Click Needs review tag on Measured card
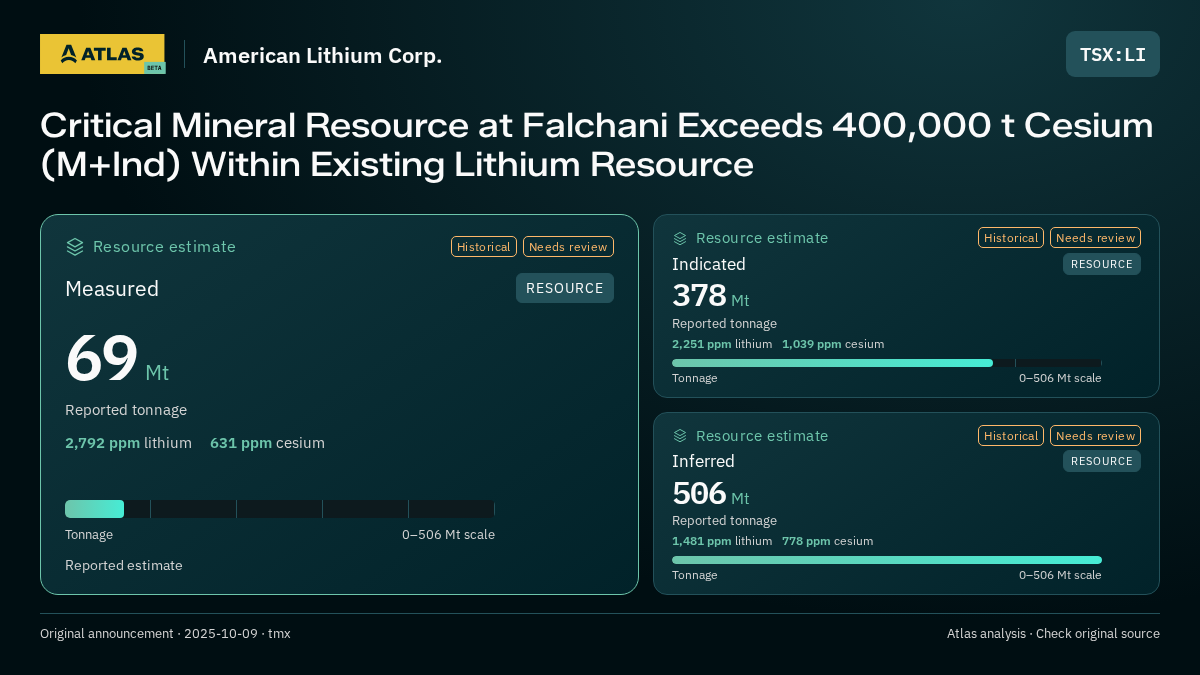This screenshot has height=675, width=1200. tap(568, 247)
